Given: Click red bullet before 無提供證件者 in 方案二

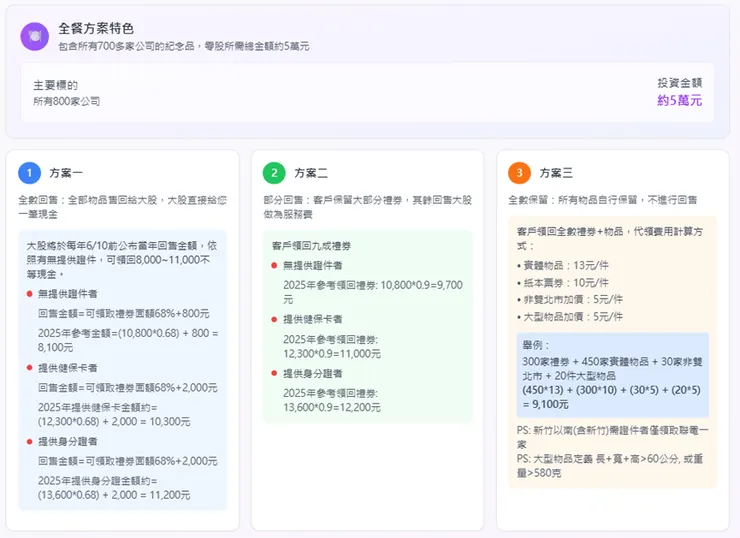Looking at the screenshot, I should click(275, 264).
